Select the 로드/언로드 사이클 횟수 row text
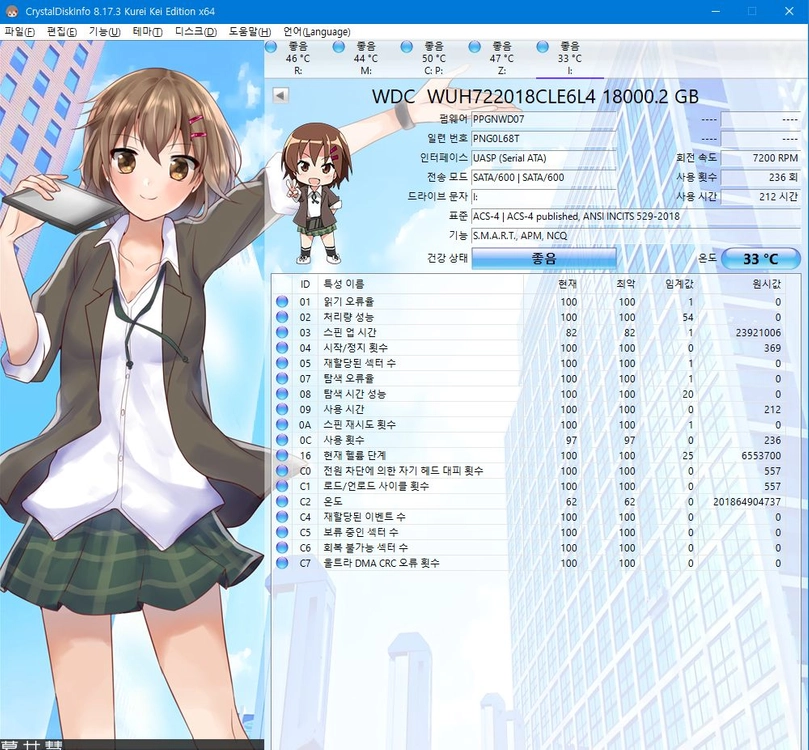The height and width of the screenshot is (750, 809). click(376, 486)
